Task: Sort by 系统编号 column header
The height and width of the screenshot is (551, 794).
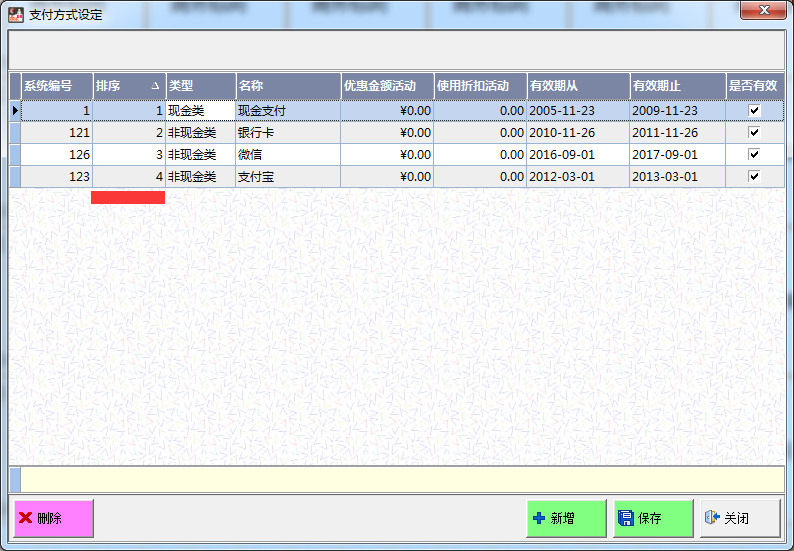Action: [56, 86]
